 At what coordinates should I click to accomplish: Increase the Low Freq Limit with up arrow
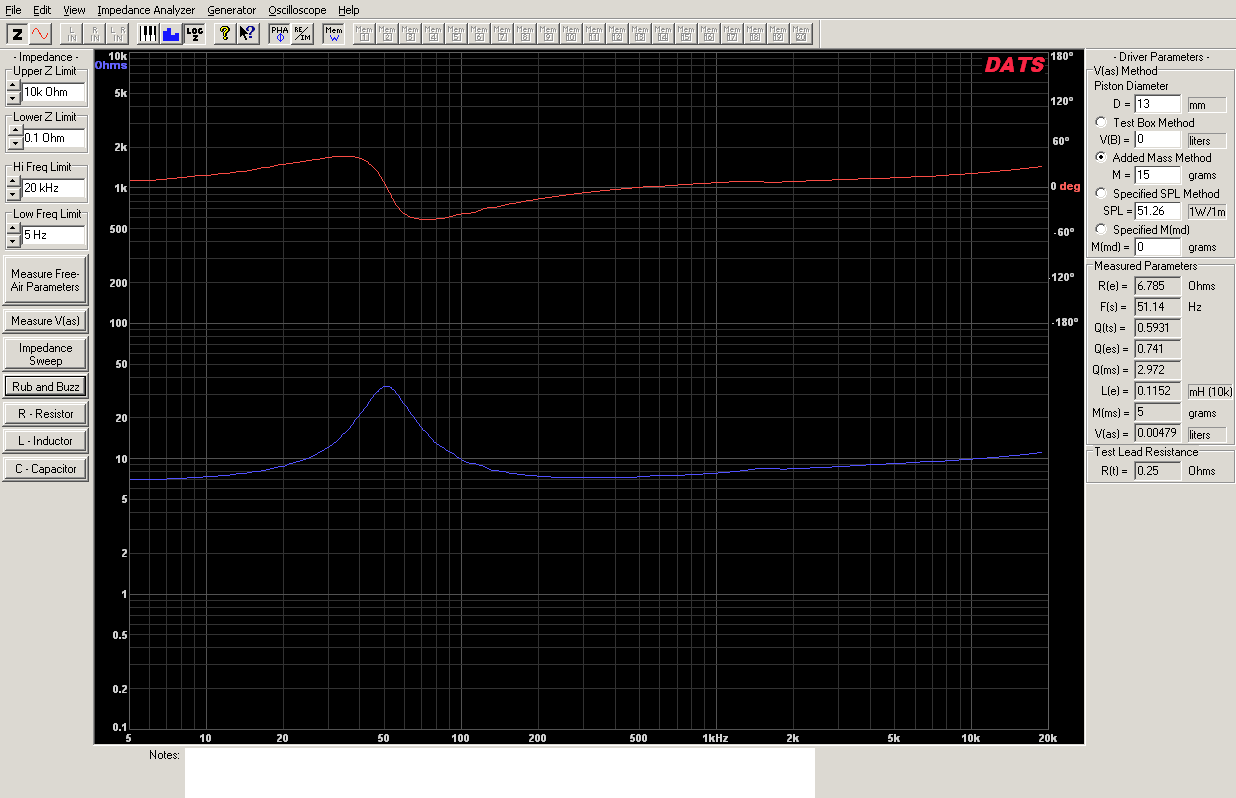click(x=13, y=229)
